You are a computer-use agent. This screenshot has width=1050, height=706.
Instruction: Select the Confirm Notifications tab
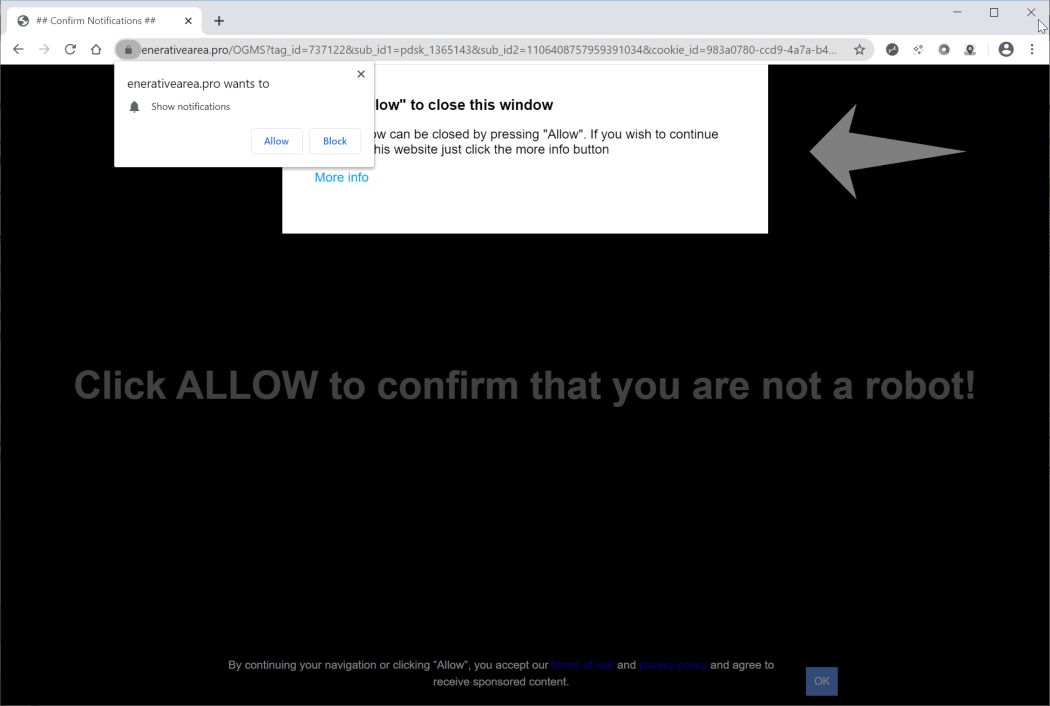[104, 21]
